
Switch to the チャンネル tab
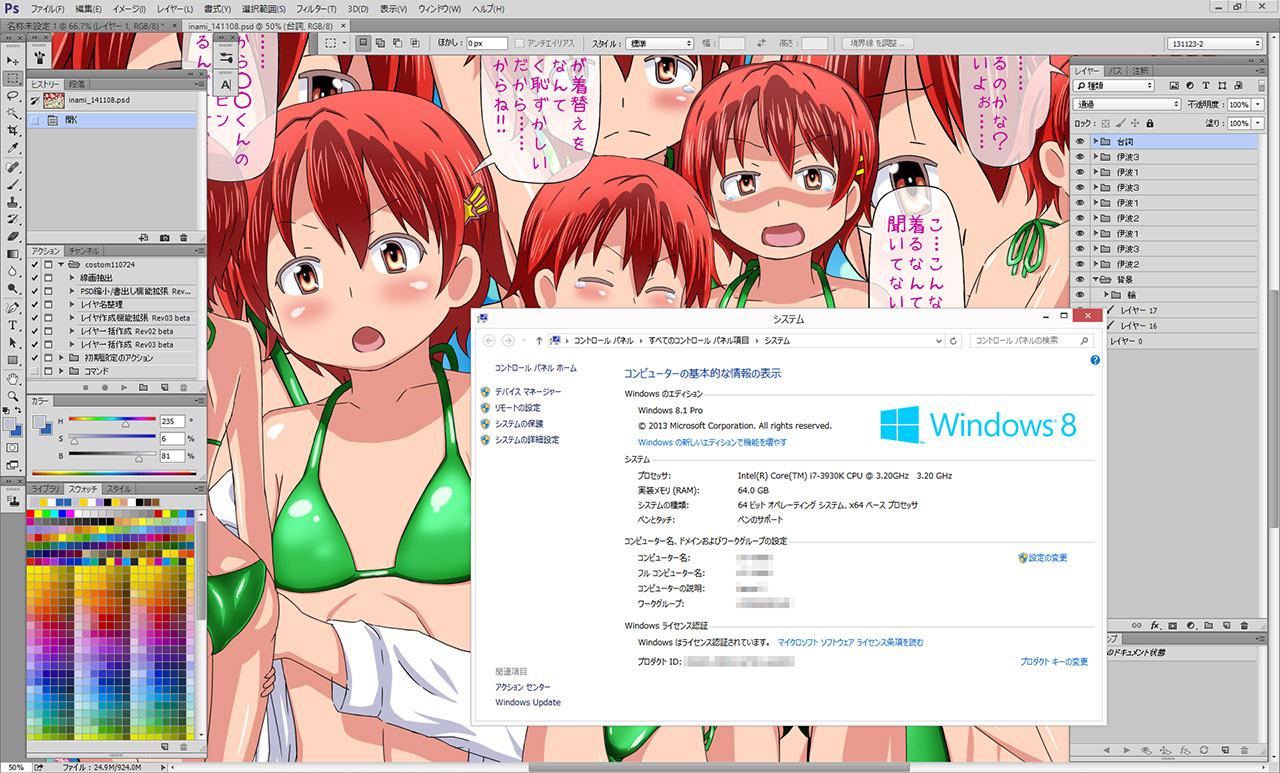pos(85,250)
